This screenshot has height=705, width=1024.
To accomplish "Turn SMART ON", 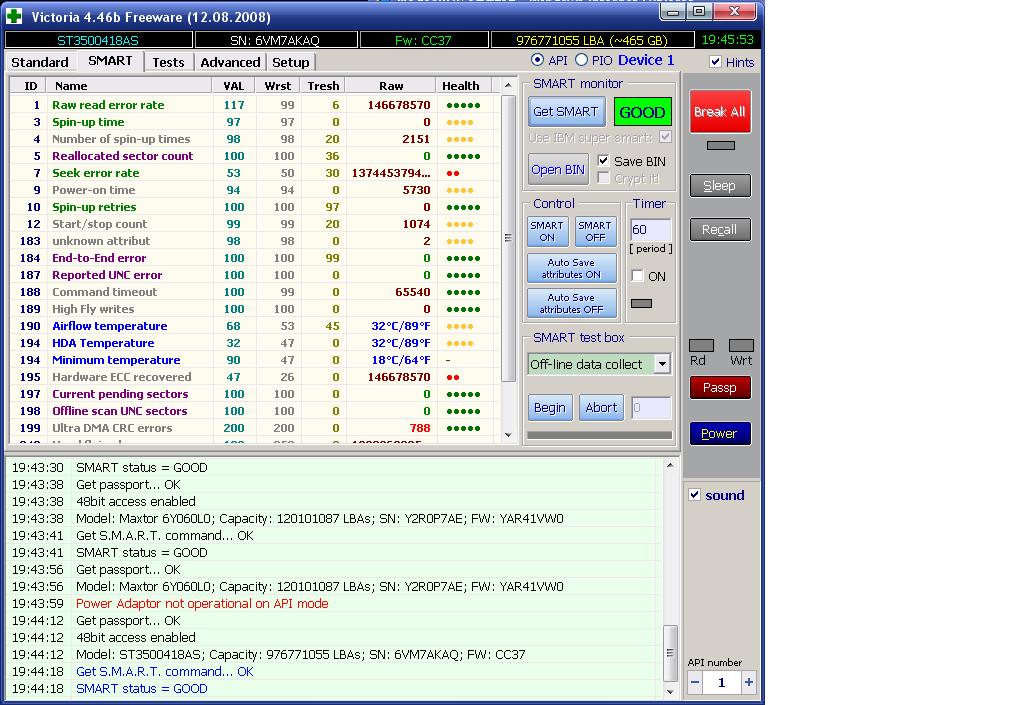I will click(x=547, y=231).
